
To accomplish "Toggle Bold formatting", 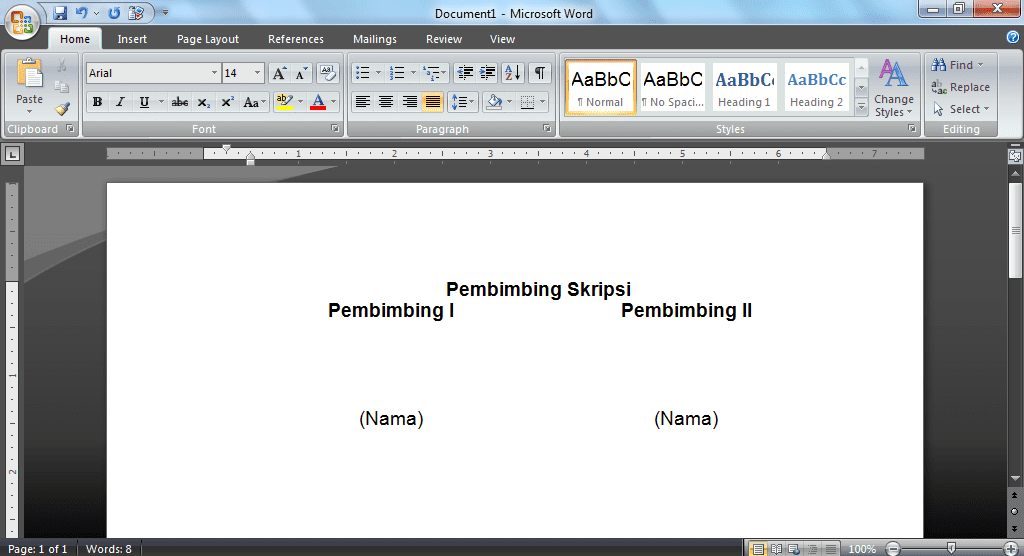I will (97, 102).
